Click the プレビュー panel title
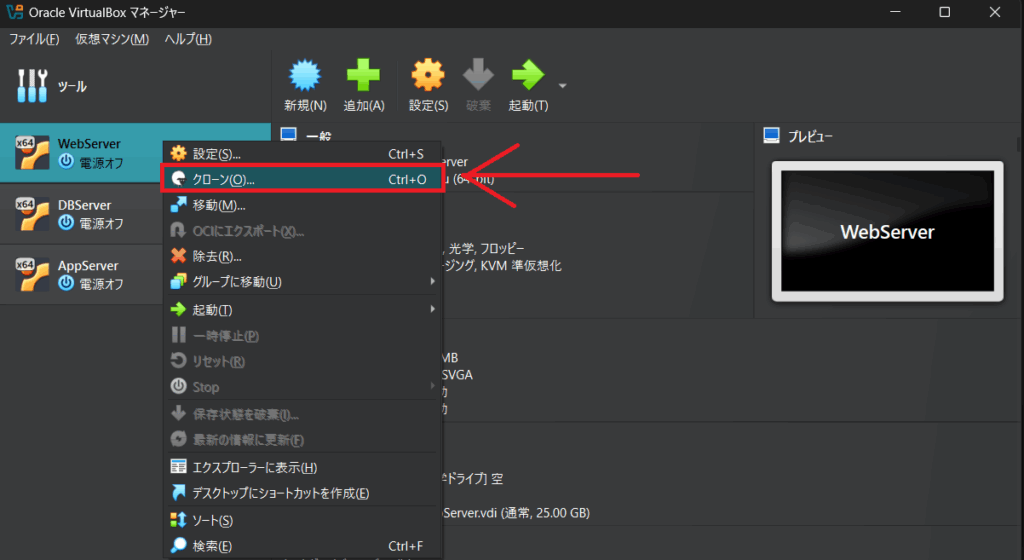Image resolution: width=1024 pixels, height=560 pixels. point(810,136)
